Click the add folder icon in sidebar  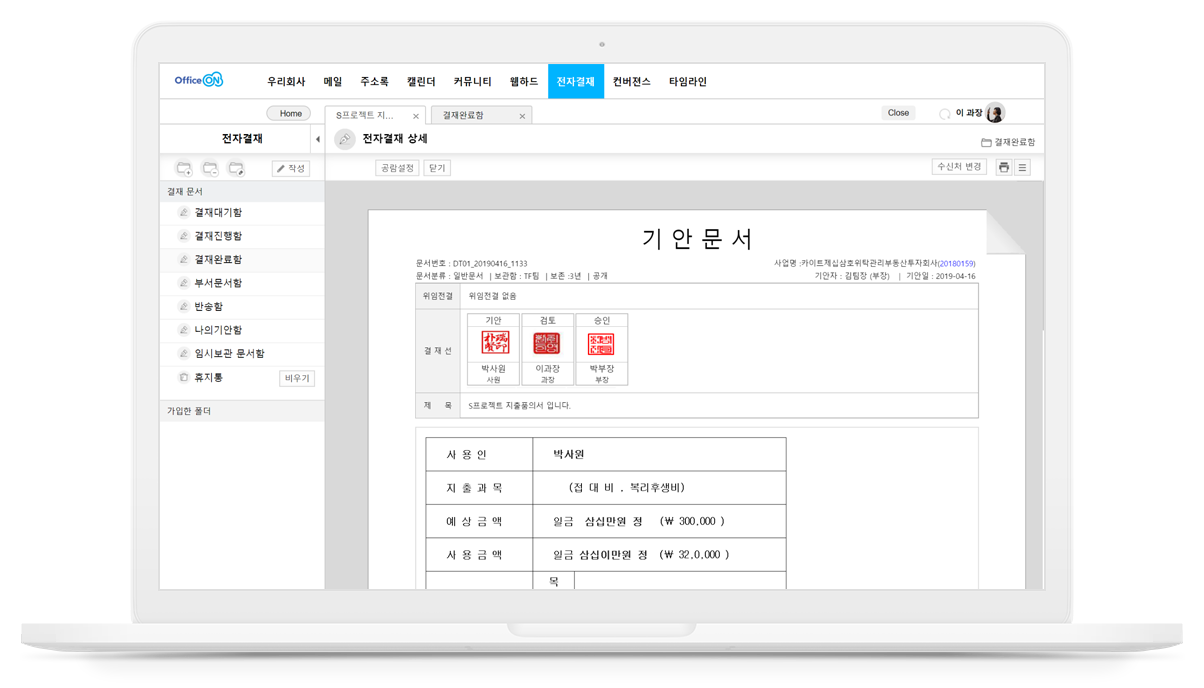click(184, 169)
